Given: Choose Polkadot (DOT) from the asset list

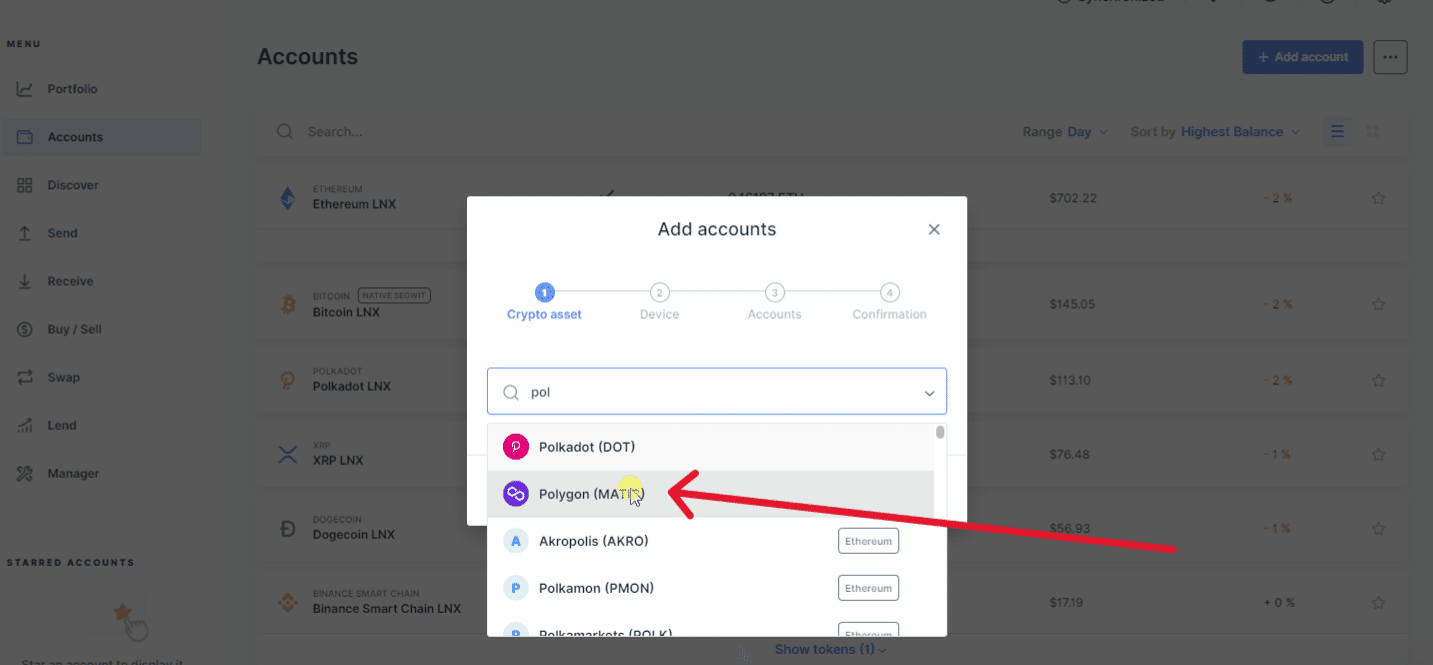Looking at the screenshot, I should pyautogui.click(x=711, y=447).
